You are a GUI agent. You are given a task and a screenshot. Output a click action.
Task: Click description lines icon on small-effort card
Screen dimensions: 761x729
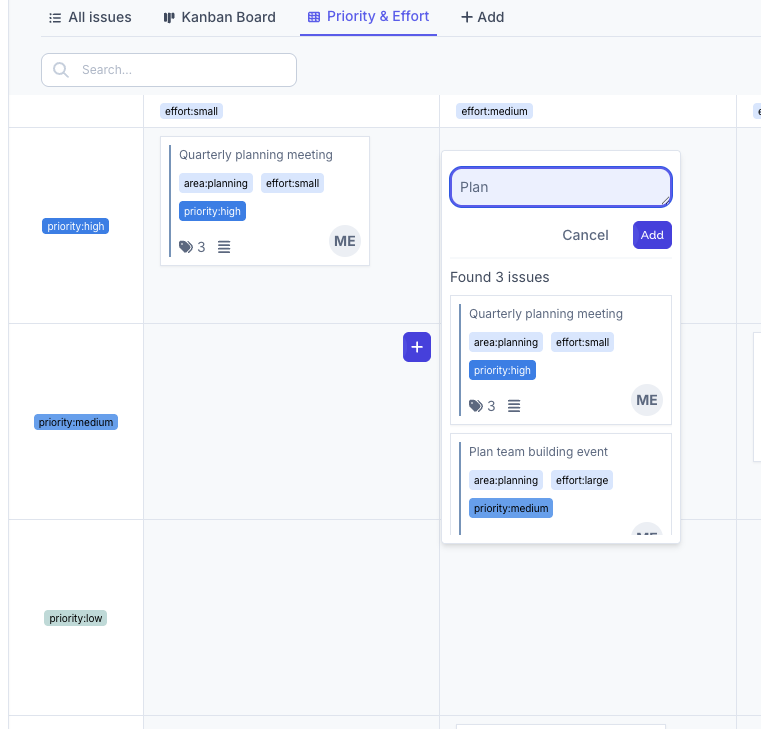click(x=224, y=247)
